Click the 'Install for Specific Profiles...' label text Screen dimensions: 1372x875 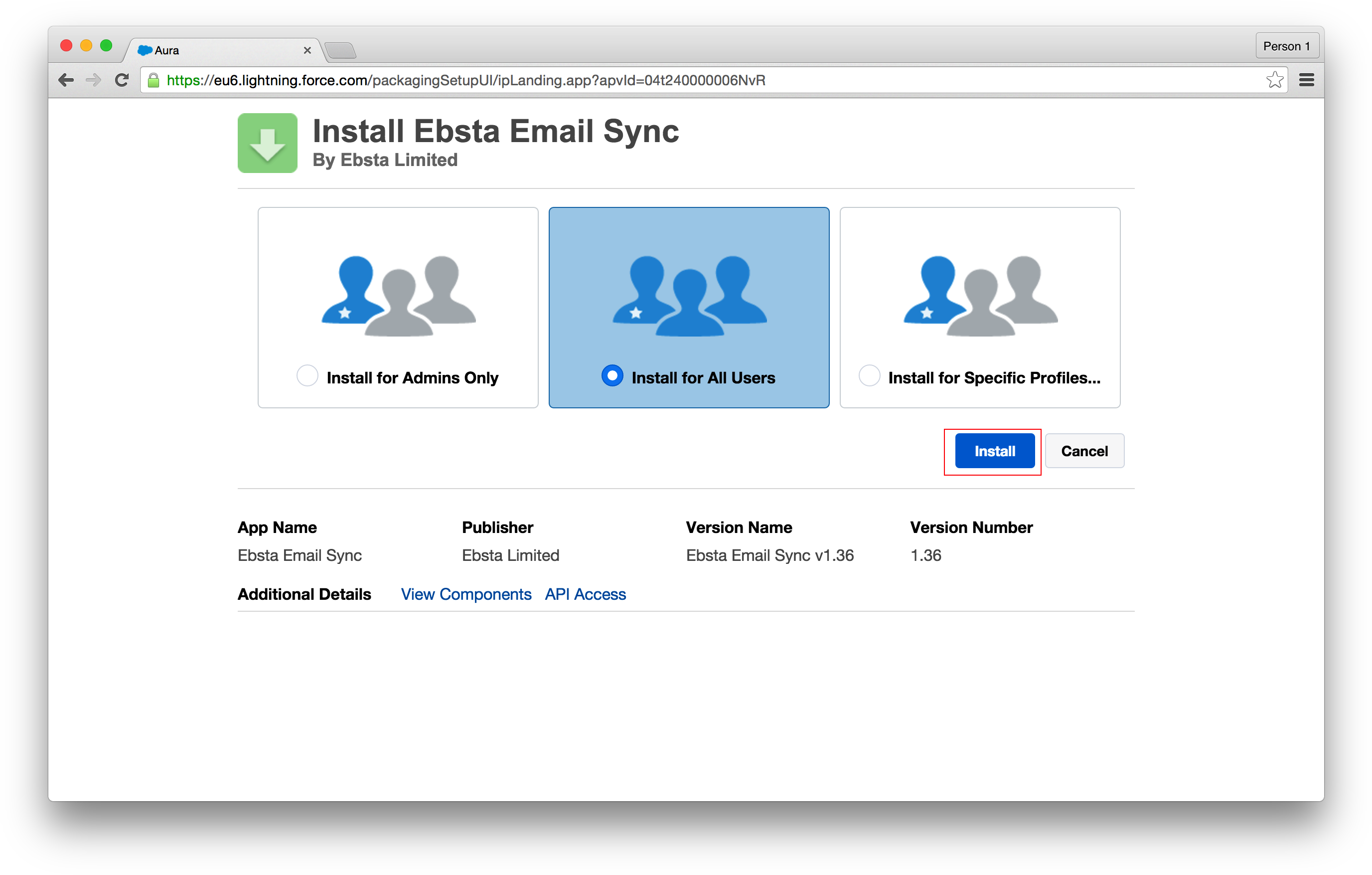[x=994, y=377]
